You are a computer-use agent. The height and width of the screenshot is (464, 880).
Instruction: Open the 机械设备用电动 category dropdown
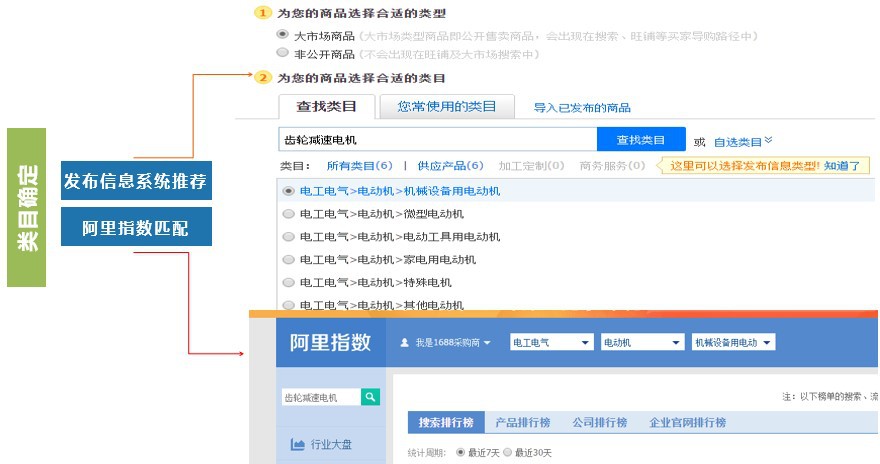(x=733, y=342)
